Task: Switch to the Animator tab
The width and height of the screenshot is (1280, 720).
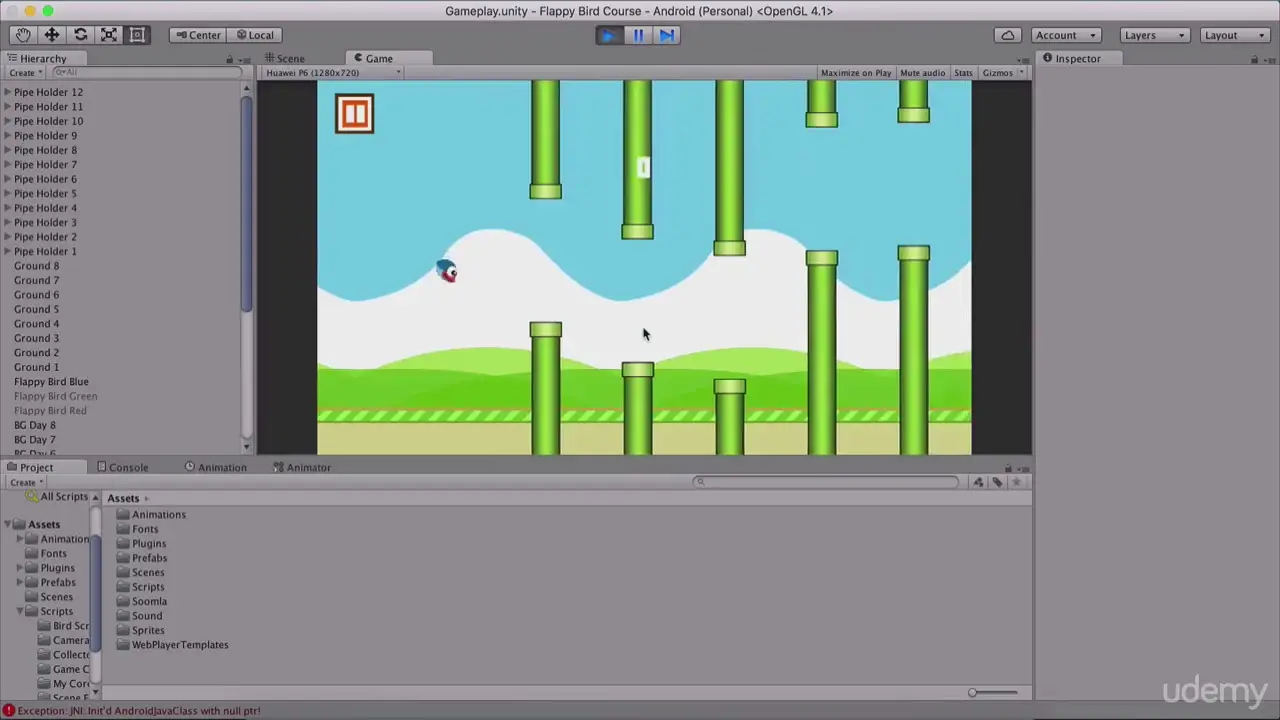Action: (x=301, y=468)
